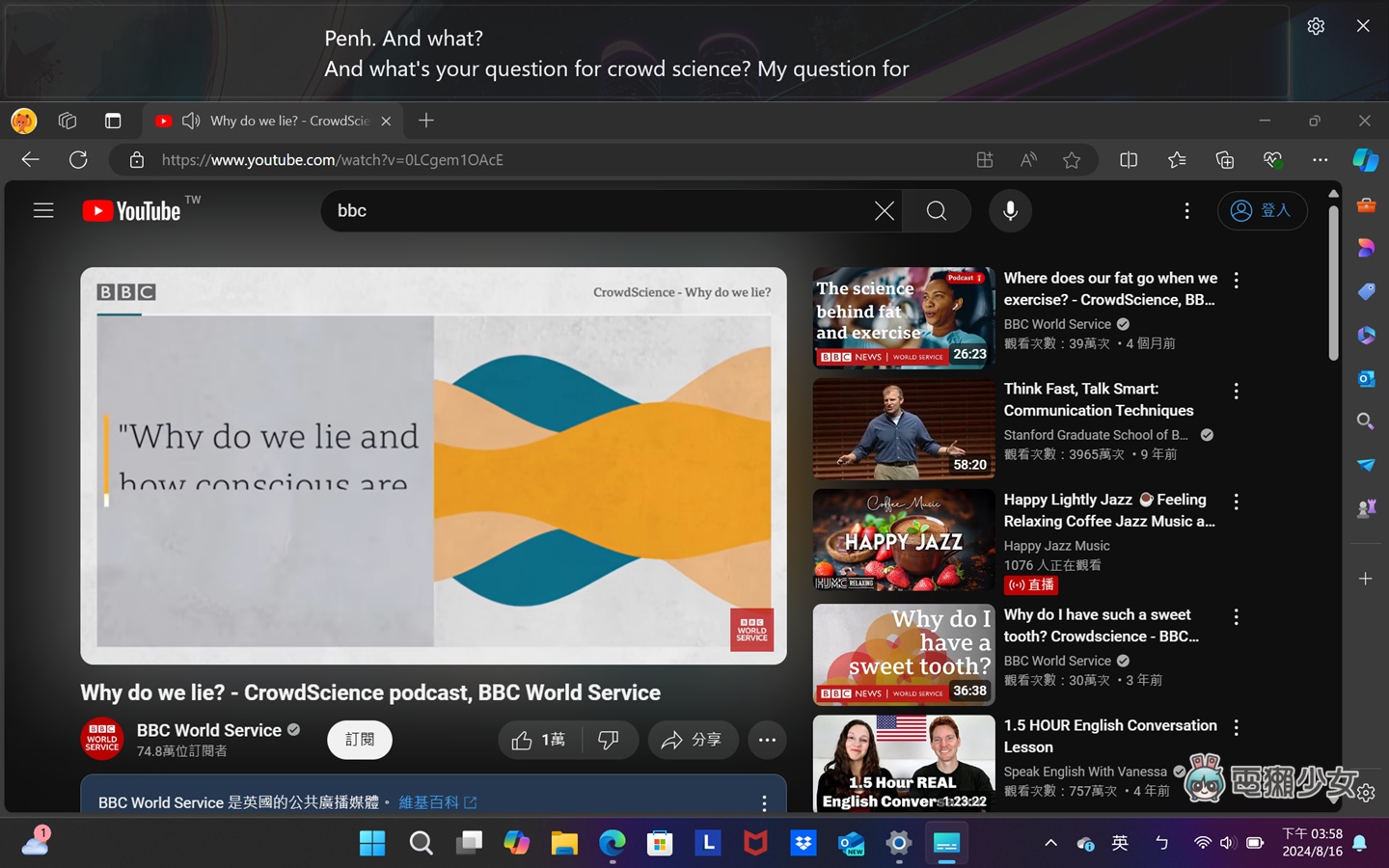Open Edge workspaces icon
Image resolution: width=1389 pixels, height=868 pixels.
[68, 121]
